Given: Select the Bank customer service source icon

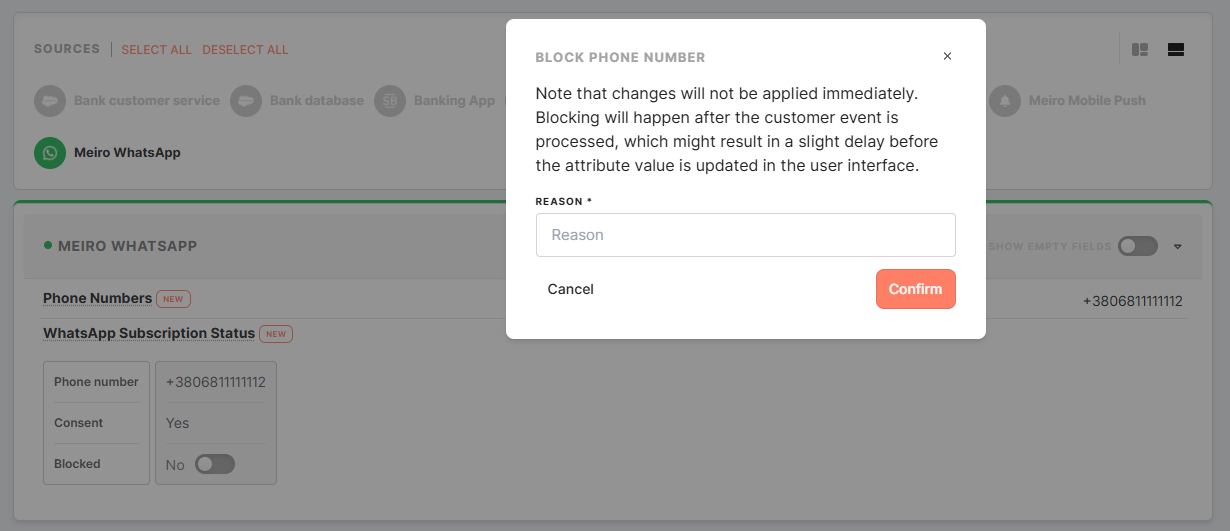Looking at the screenshot, I should (49, 101).
